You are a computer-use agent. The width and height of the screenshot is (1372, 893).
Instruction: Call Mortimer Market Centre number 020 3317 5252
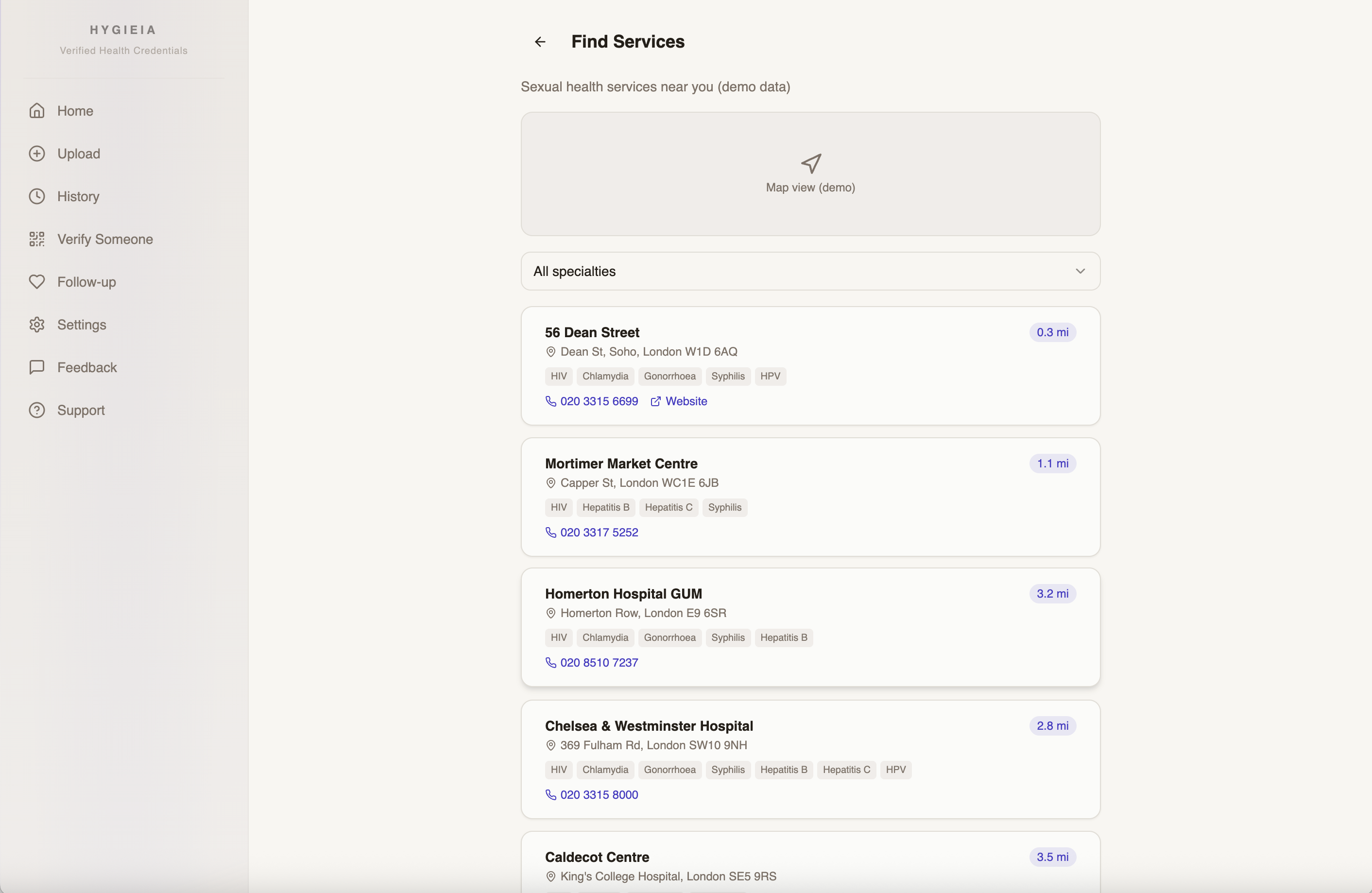point(599,532)
